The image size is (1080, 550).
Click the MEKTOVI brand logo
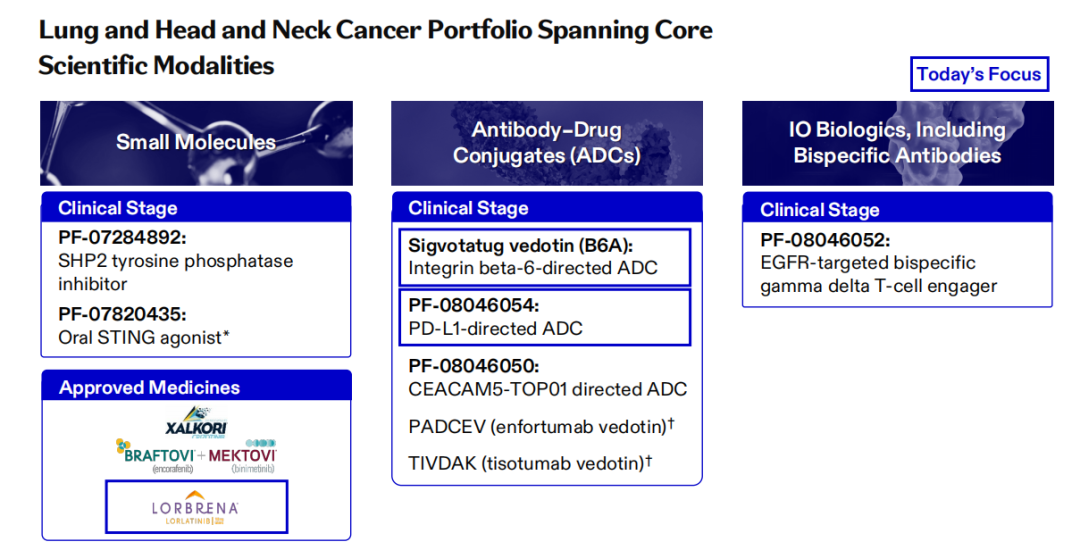click(x=242, y=456)
